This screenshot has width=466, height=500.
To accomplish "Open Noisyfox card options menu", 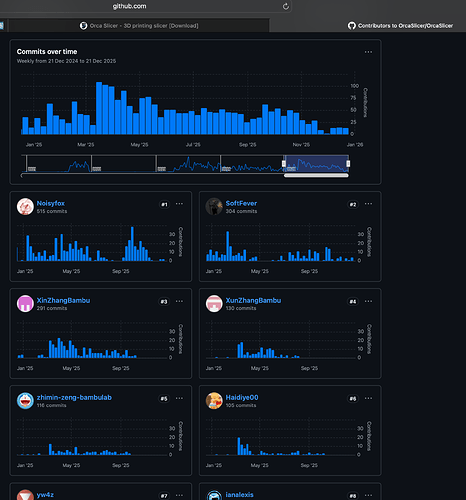I will pos(179,204).
